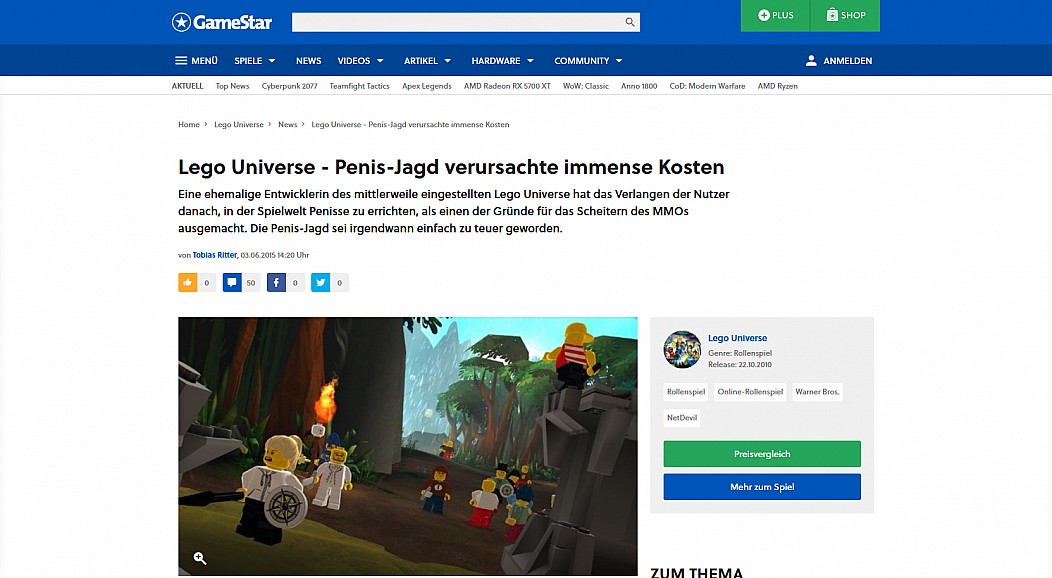
Task: Click the AKTUELL label in the subnav
Action: tap(187, 86)
